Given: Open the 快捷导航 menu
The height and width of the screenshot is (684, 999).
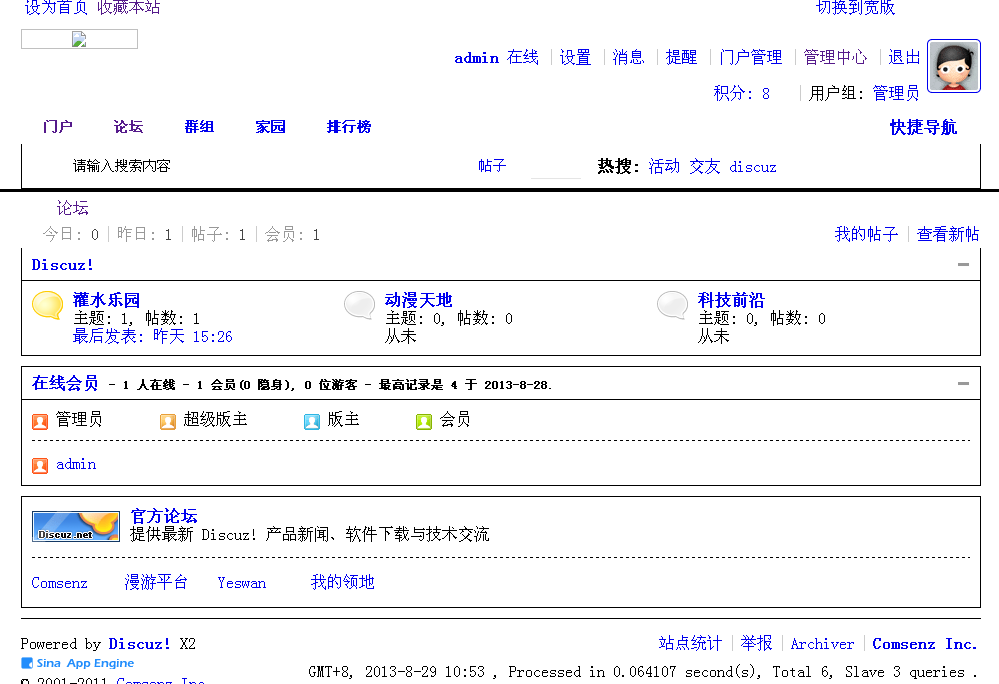Looking at the screenshot, I should point(922,127).
